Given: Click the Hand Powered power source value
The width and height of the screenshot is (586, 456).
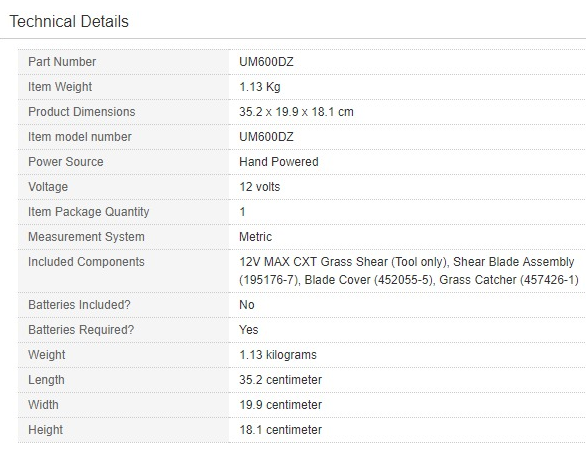Looking at the screenshot, I should point(279,162).
